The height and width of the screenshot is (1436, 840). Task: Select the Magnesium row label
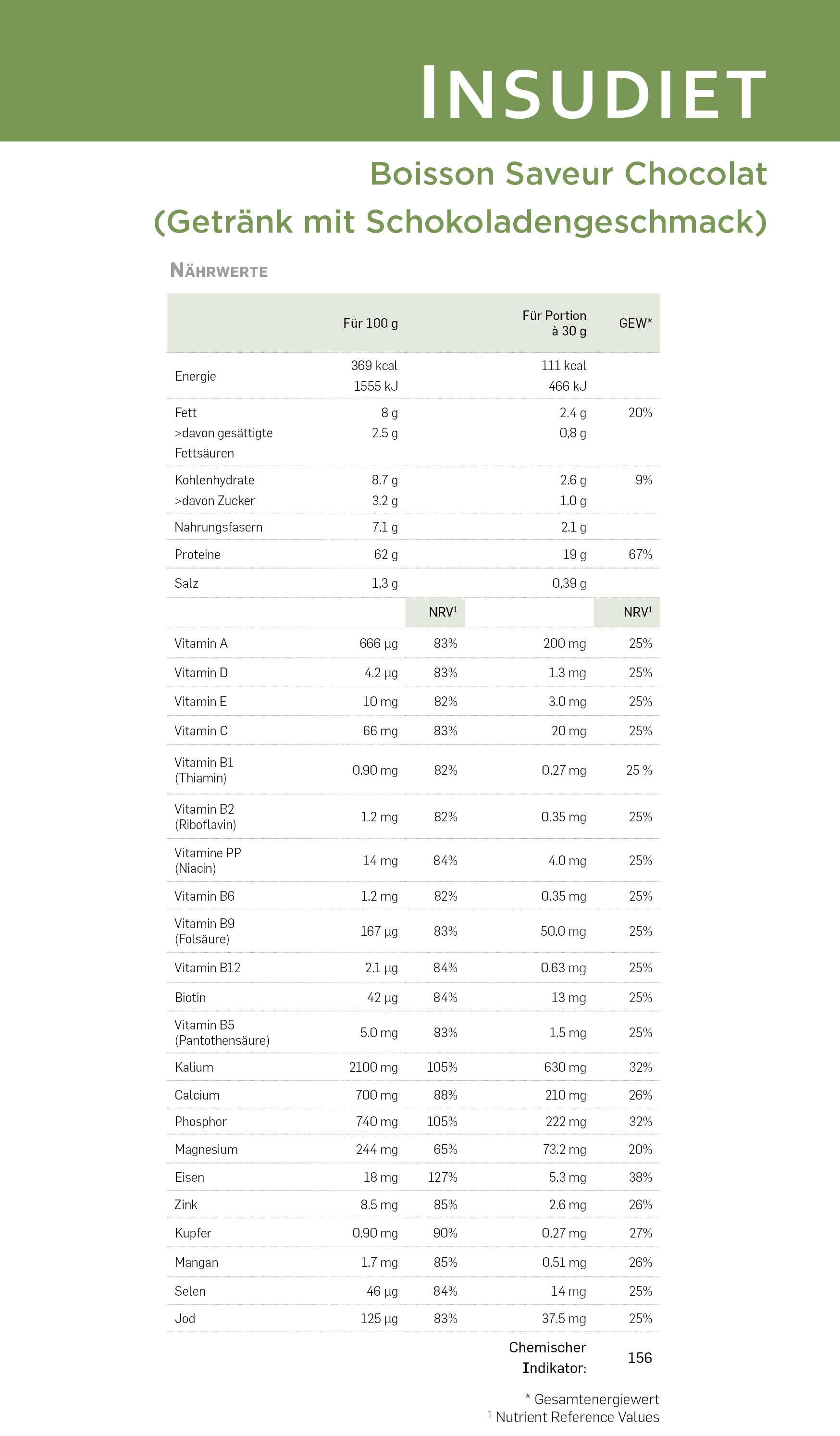pyautogui.click(x=206, y=1150)
